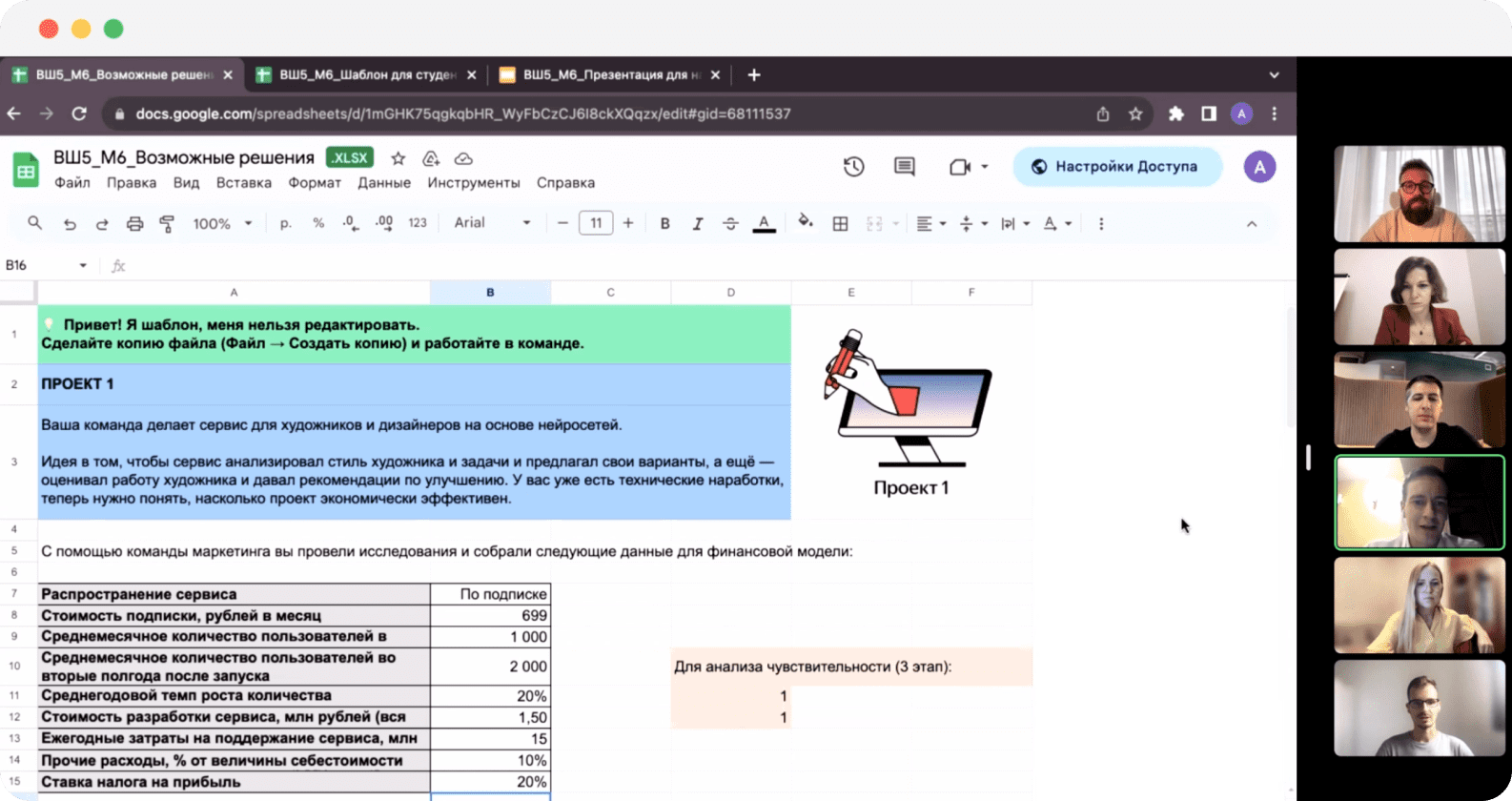Click the print icon
Screen dimensions: 1512x801
click(134, 224)
